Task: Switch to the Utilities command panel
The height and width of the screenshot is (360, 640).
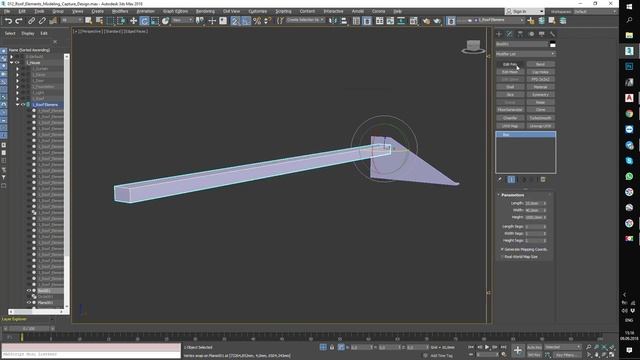Action: (x=552, y=34)
